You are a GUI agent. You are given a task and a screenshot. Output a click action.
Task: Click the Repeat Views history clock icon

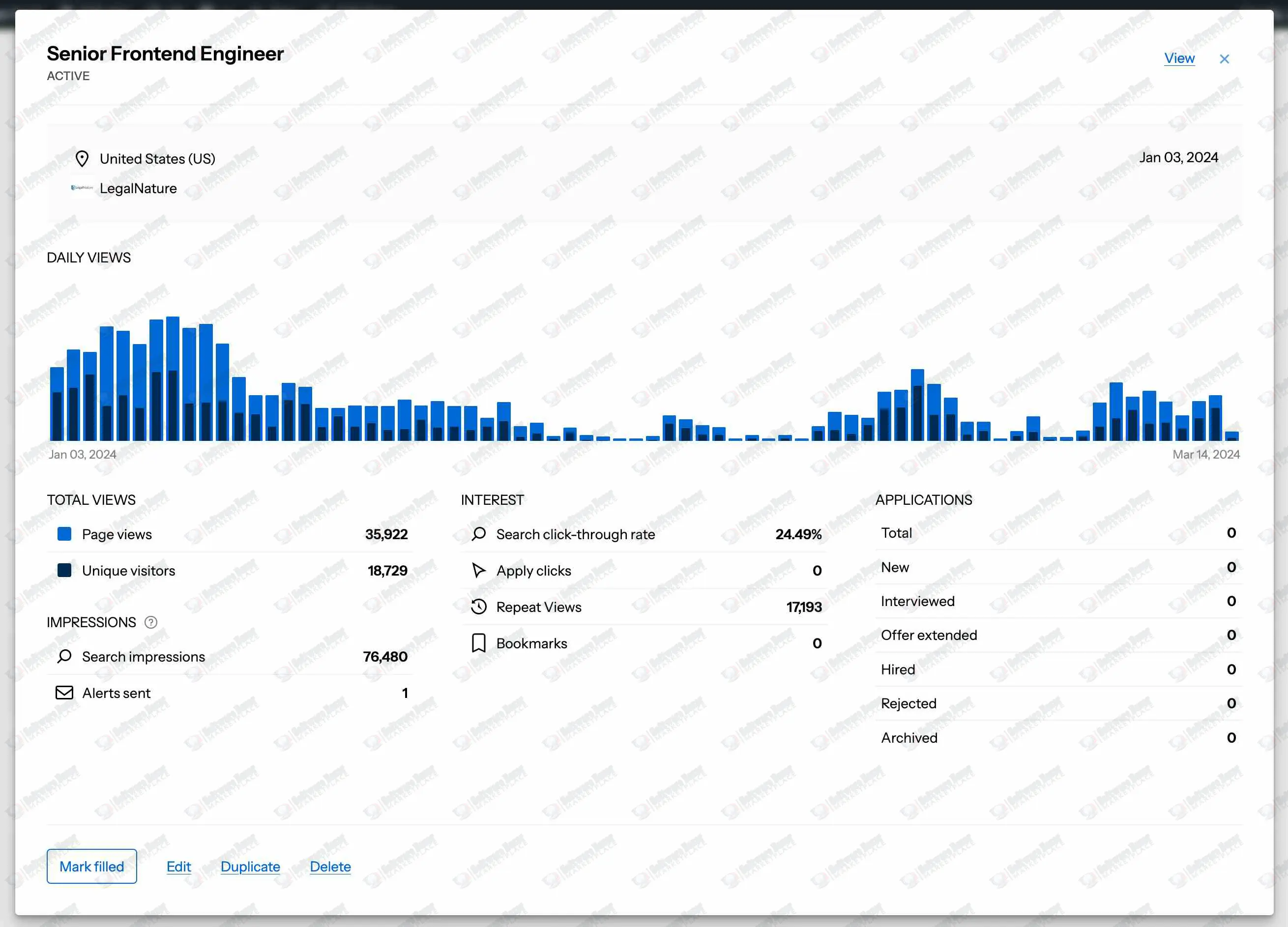coord(479,606)
